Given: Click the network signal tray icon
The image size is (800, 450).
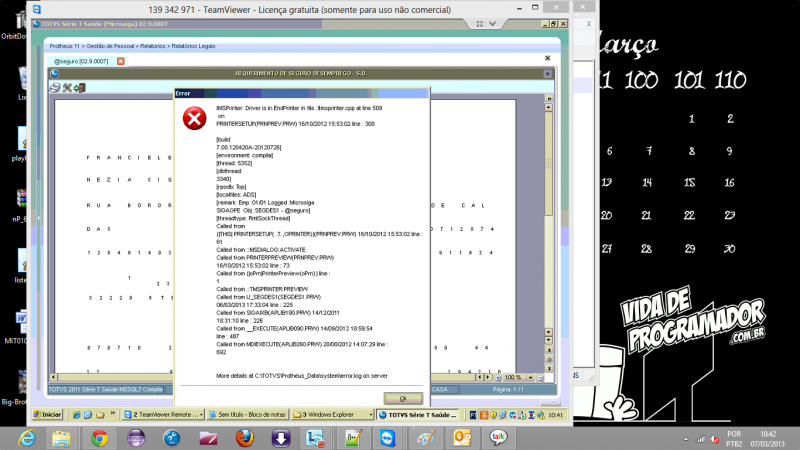Looking at the screenshot, I should point(701,439).
